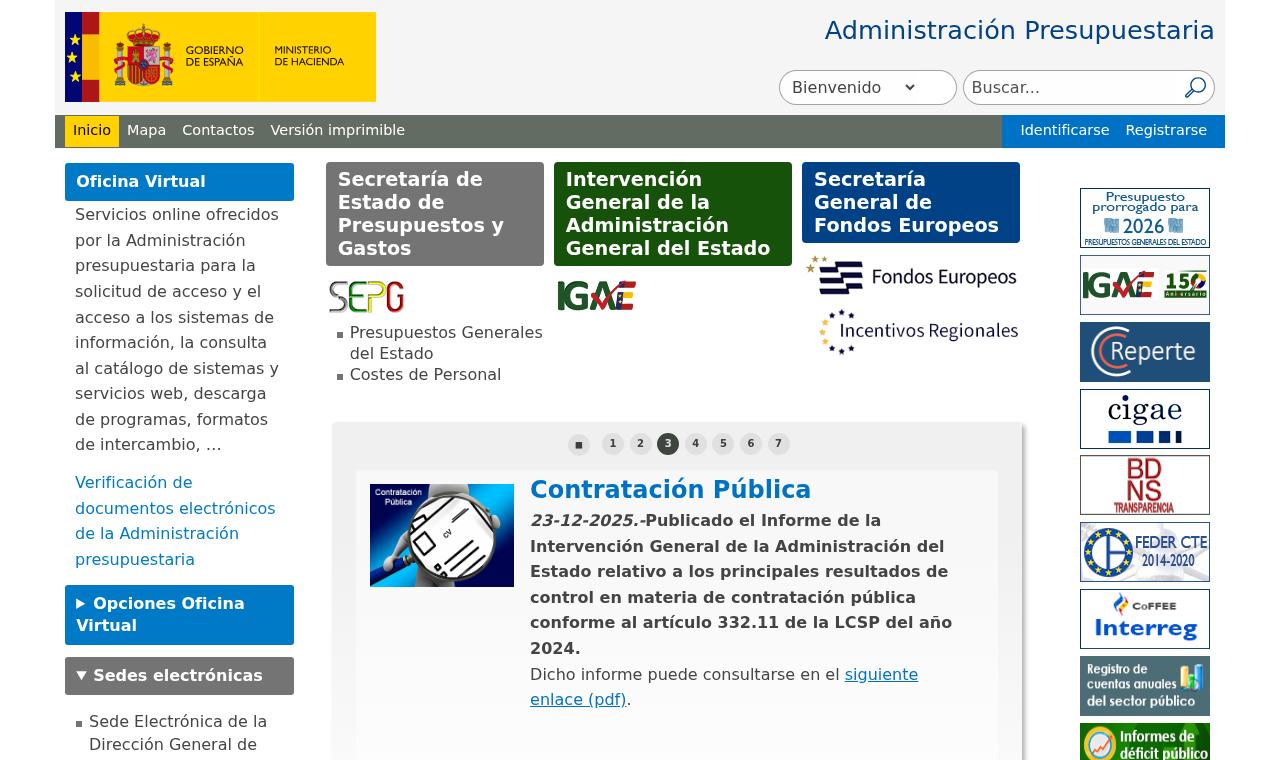Image resolution: width=1280 pixels, height=760 pixels.
Task: Open Contratación Pública headline
Action: coord(670,490)
